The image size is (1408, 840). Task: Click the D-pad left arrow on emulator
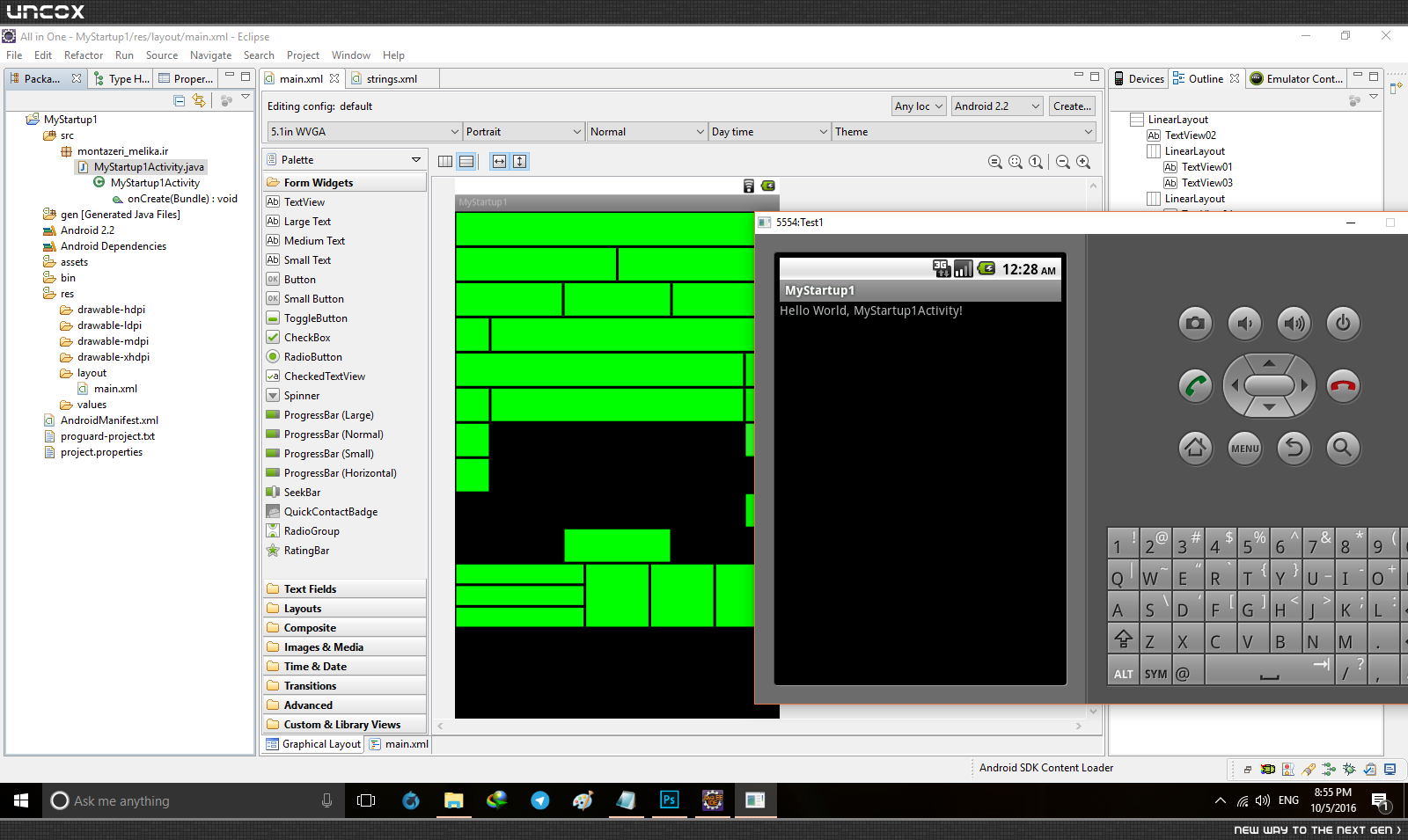pos(1235,385)
